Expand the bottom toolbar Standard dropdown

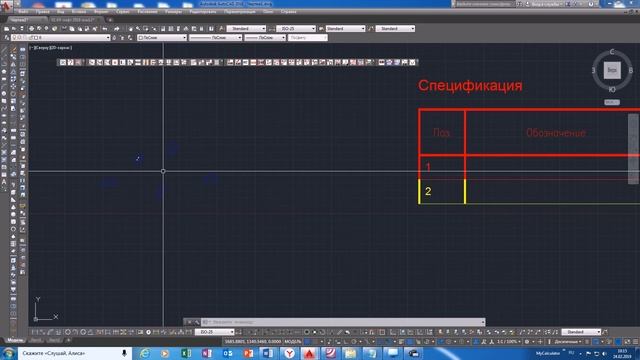(598, 332)
